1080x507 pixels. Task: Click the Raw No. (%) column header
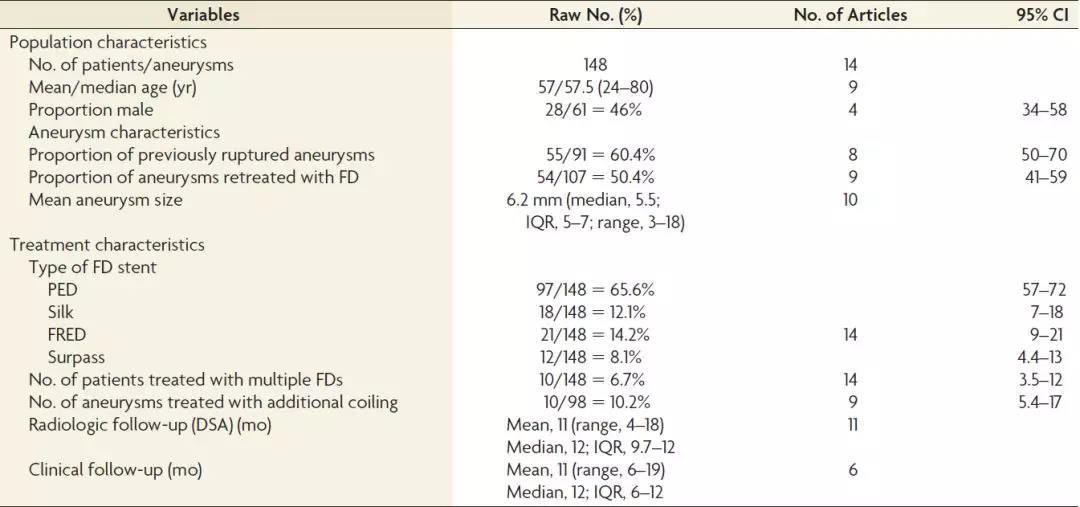point(595,15)
